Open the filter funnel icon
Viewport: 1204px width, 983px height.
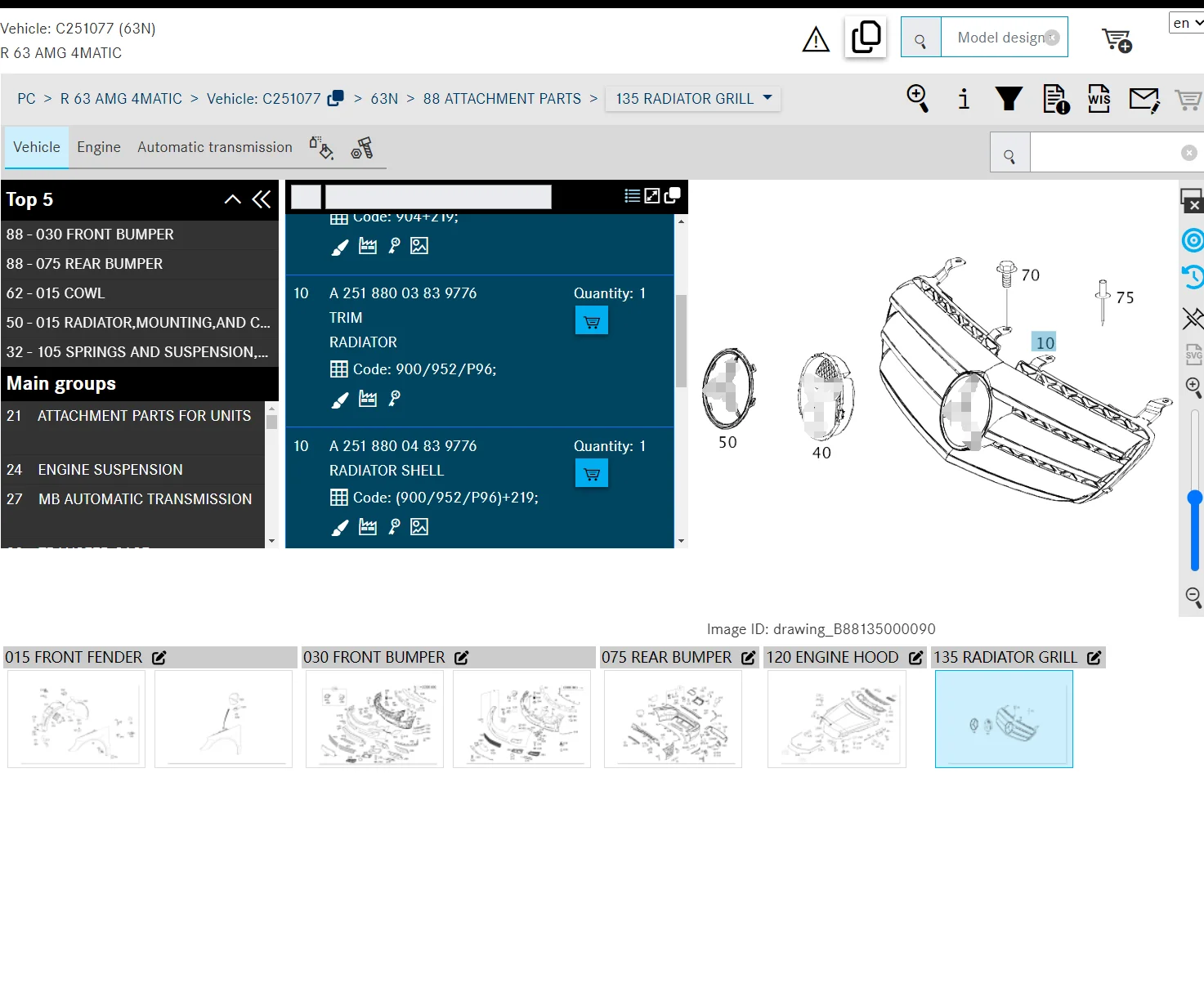(x=1009, y=99)
